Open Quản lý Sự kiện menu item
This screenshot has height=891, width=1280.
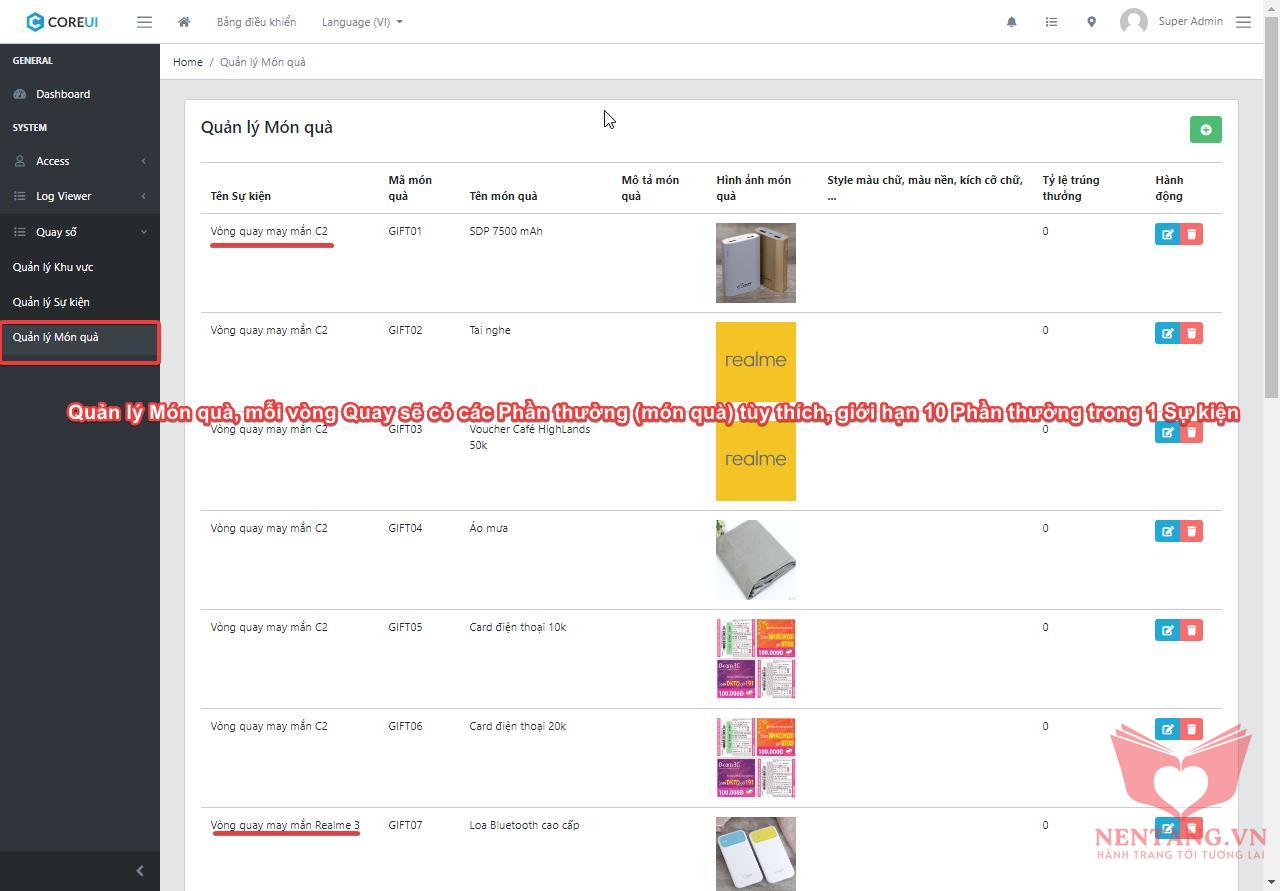[51, 302]
